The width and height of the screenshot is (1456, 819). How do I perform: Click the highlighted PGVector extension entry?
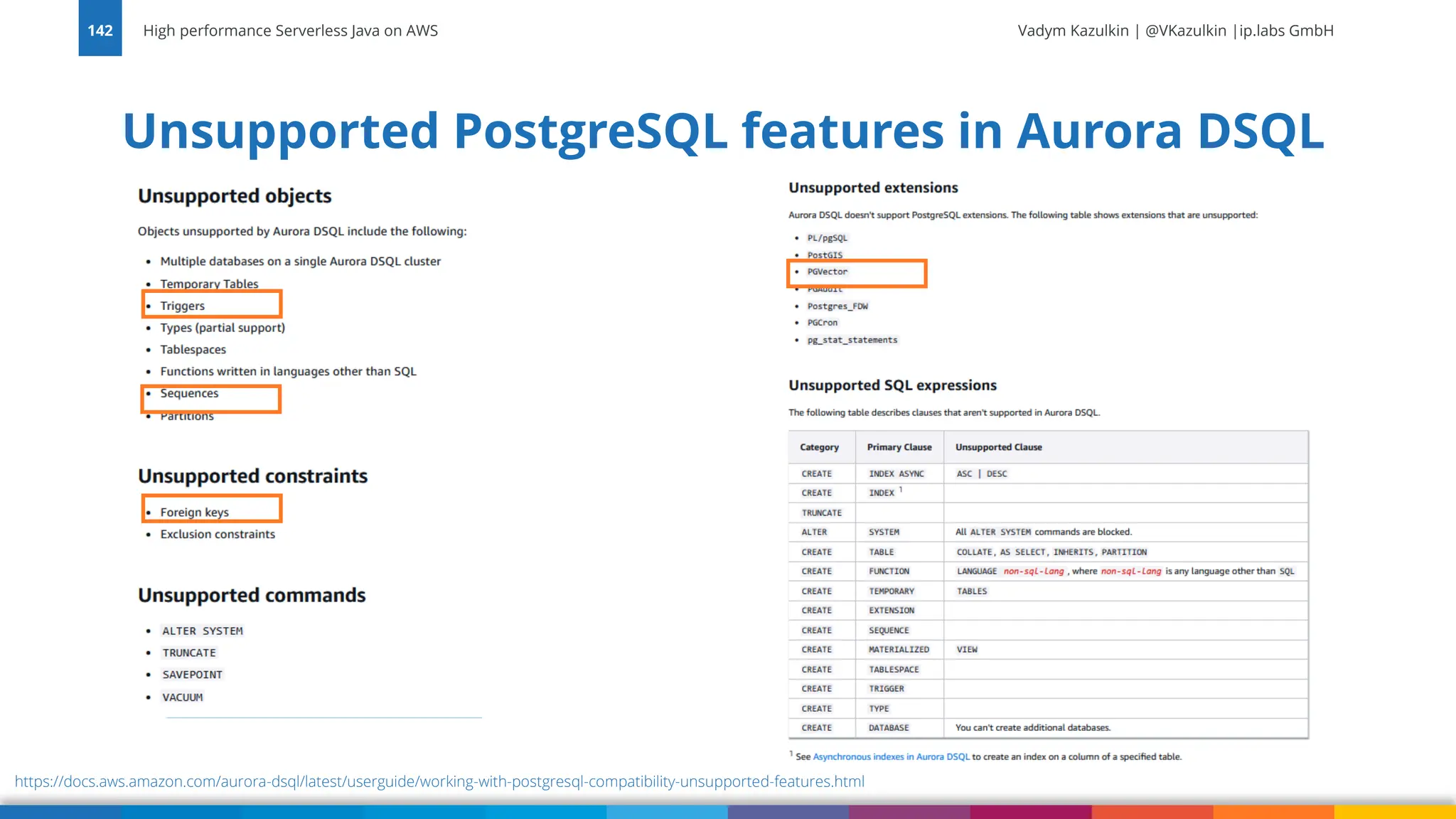coord(828,272)
